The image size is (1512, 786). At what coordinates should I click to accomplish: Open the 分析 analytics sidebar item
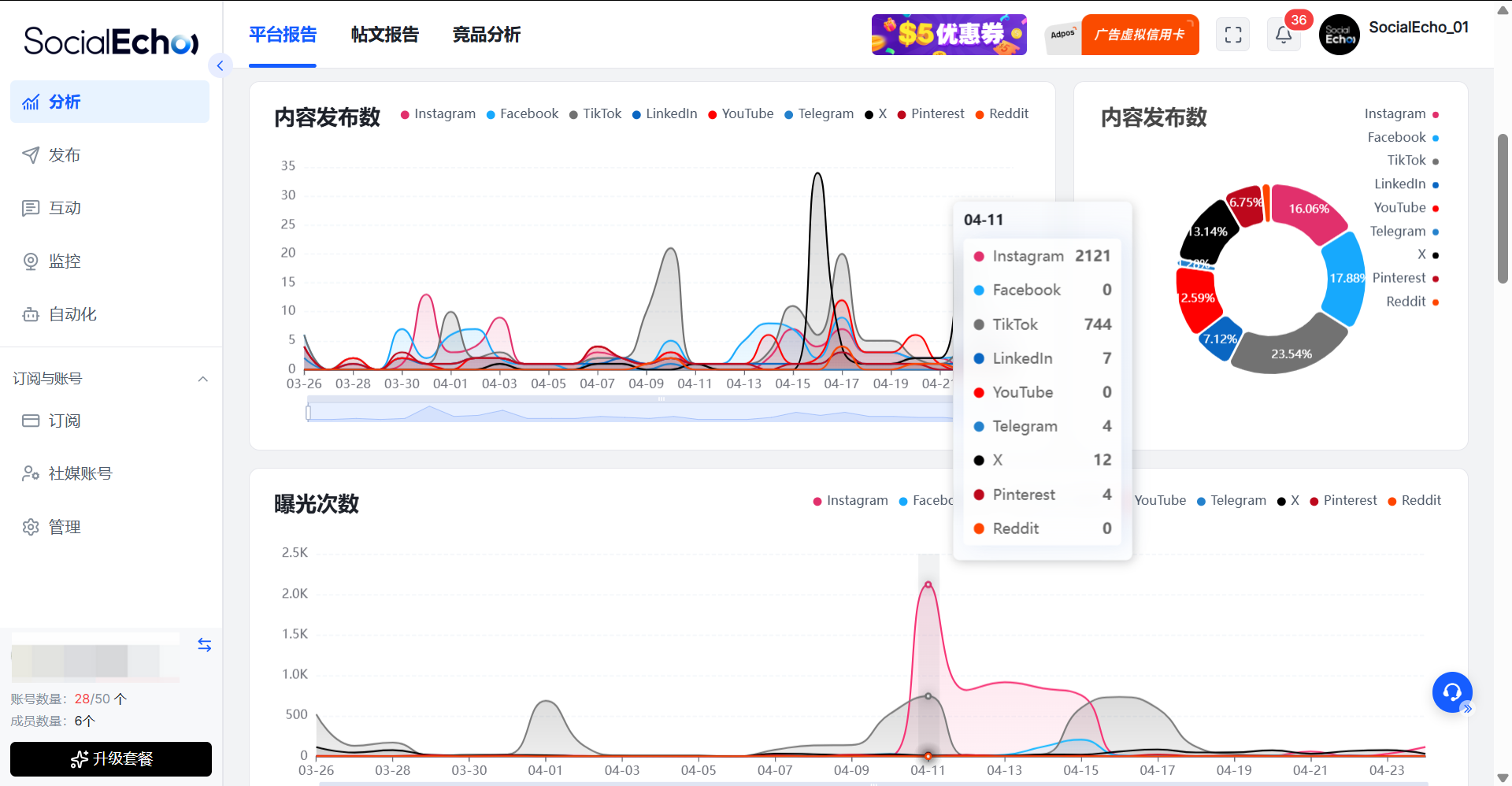point(109,102)
